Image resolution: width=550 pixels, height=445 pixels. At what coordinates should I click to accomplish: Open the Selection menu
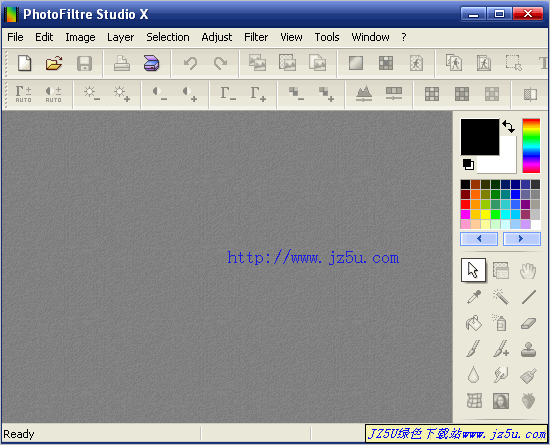(x=168, y=37)
